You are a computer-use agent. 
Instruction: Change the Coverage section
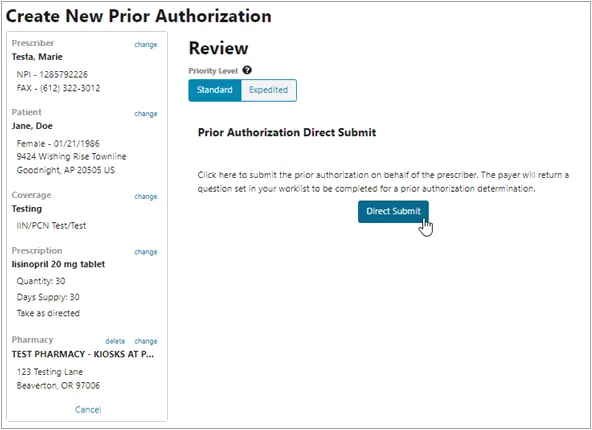pos(145,196)
